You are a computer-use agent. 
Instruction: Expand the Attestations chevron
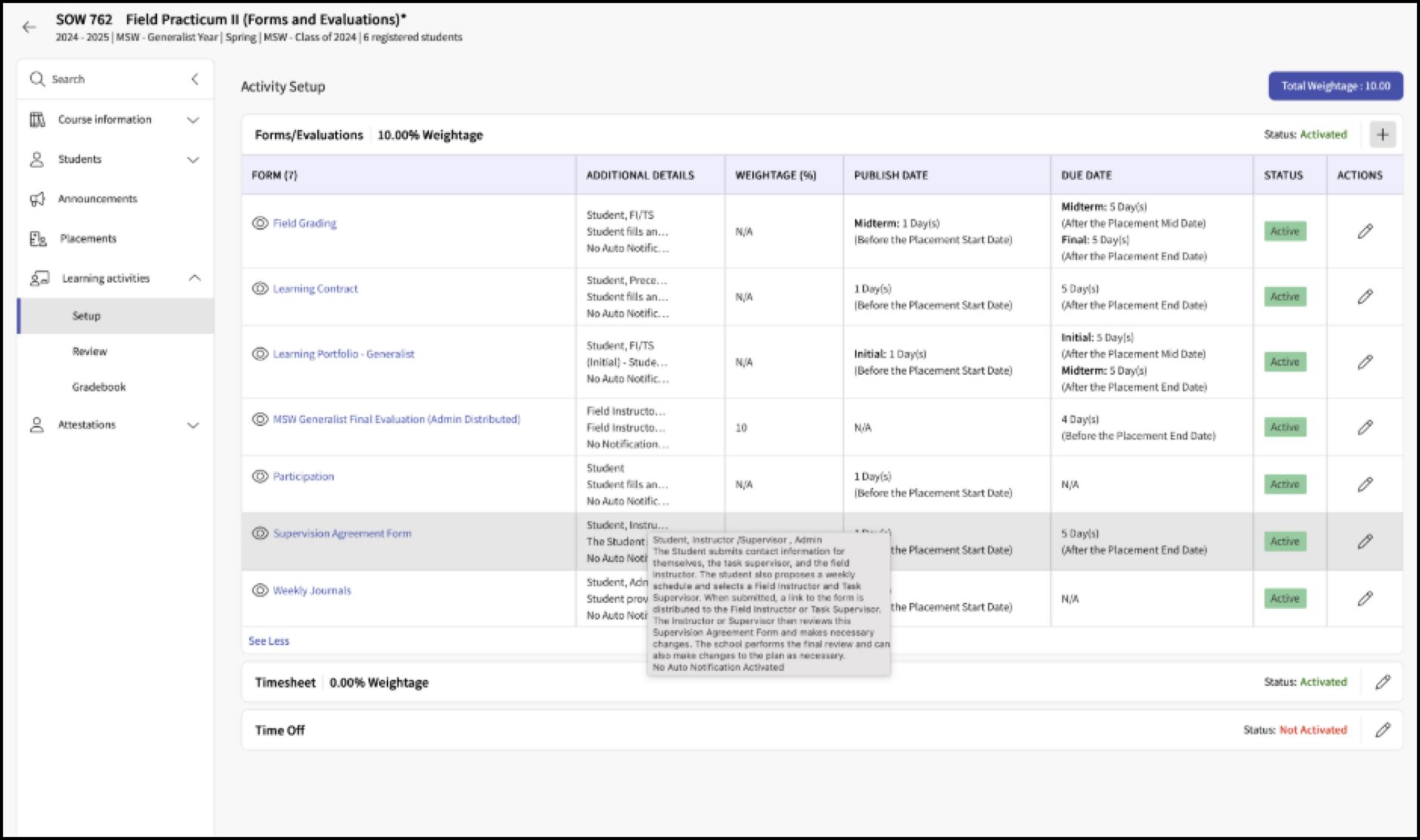tap(193, 425)
